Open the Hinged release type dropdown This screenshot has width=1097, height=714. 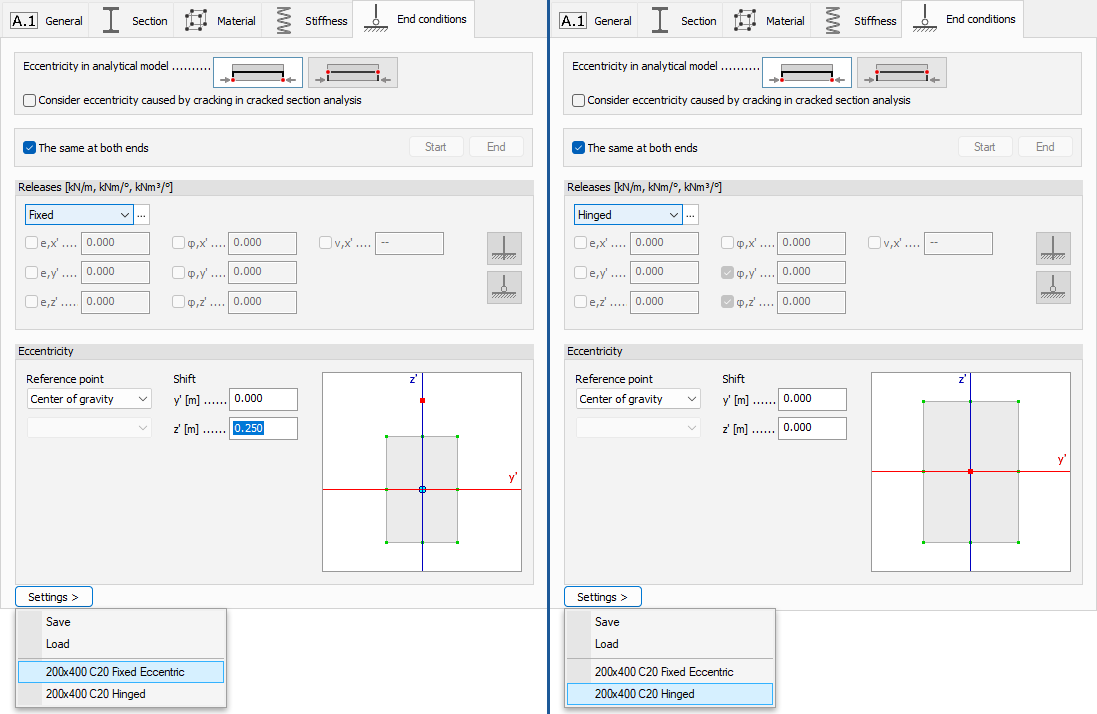tap(628, 215)
